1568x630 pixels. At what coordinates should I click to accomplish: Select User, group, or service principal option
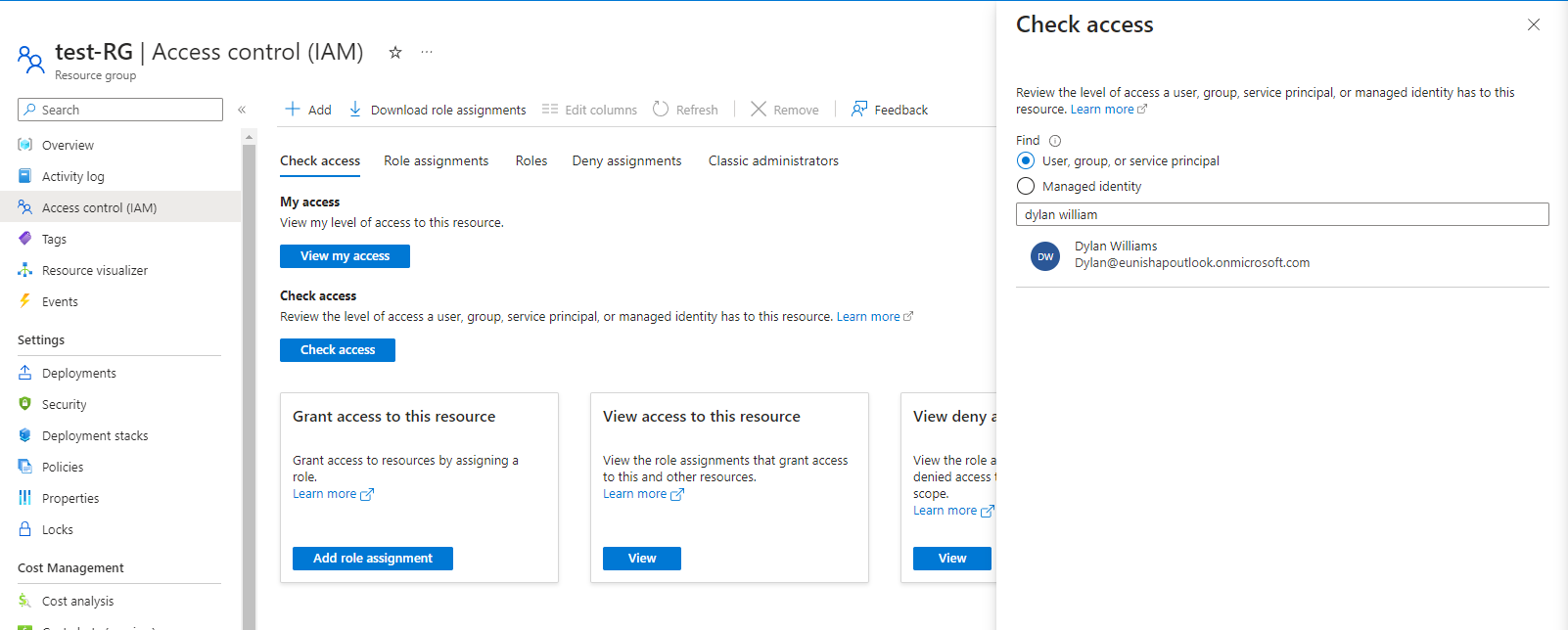(x=1026, y=161)
